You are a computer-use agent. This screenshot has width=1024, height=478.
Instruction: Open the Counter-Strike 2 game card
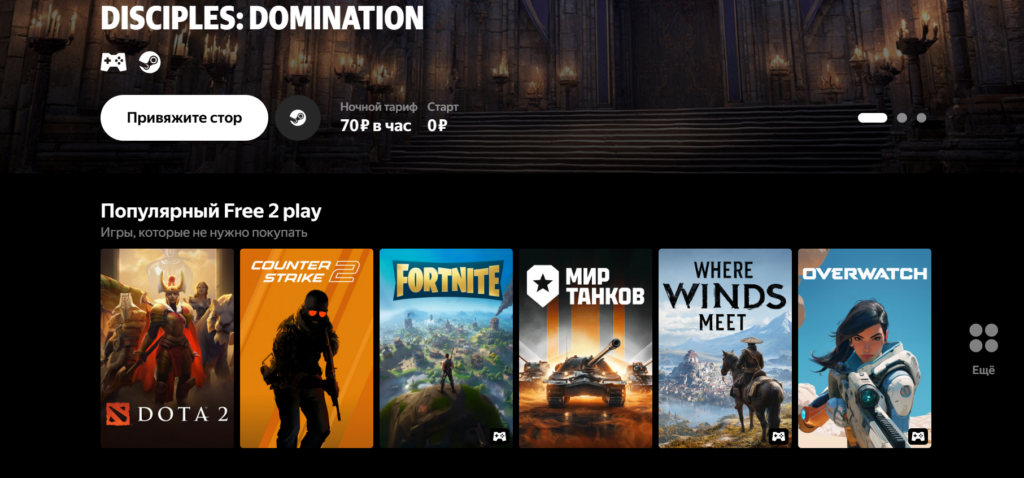point(306,348)
